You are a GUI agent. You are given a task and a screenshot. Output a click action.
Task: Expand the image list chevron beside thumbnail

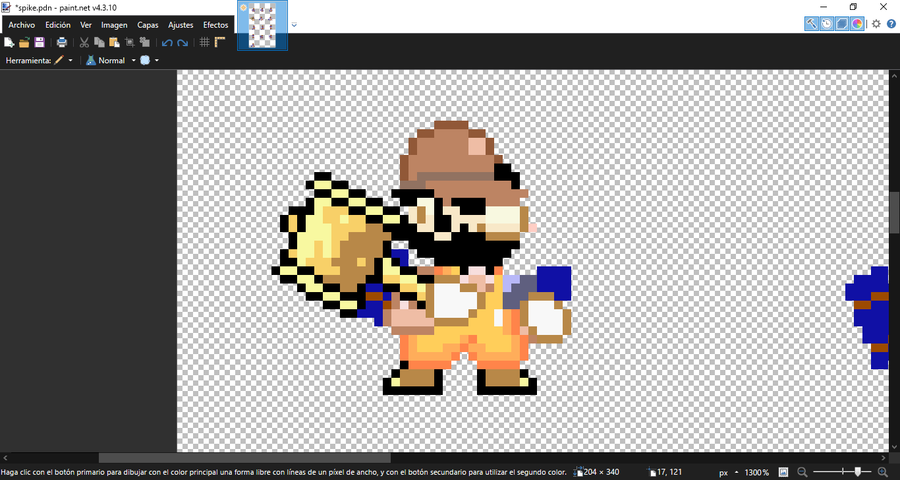point(294,25)
